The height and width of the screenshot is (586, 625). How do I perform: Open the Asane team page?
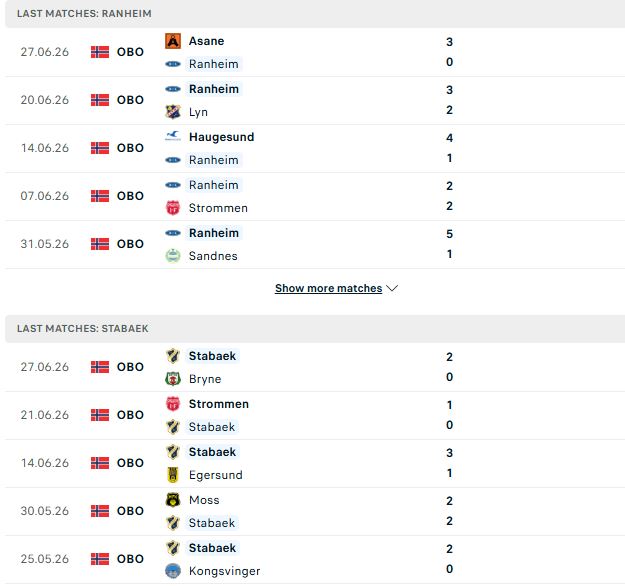pyautogui.click(x=206, y=41)
